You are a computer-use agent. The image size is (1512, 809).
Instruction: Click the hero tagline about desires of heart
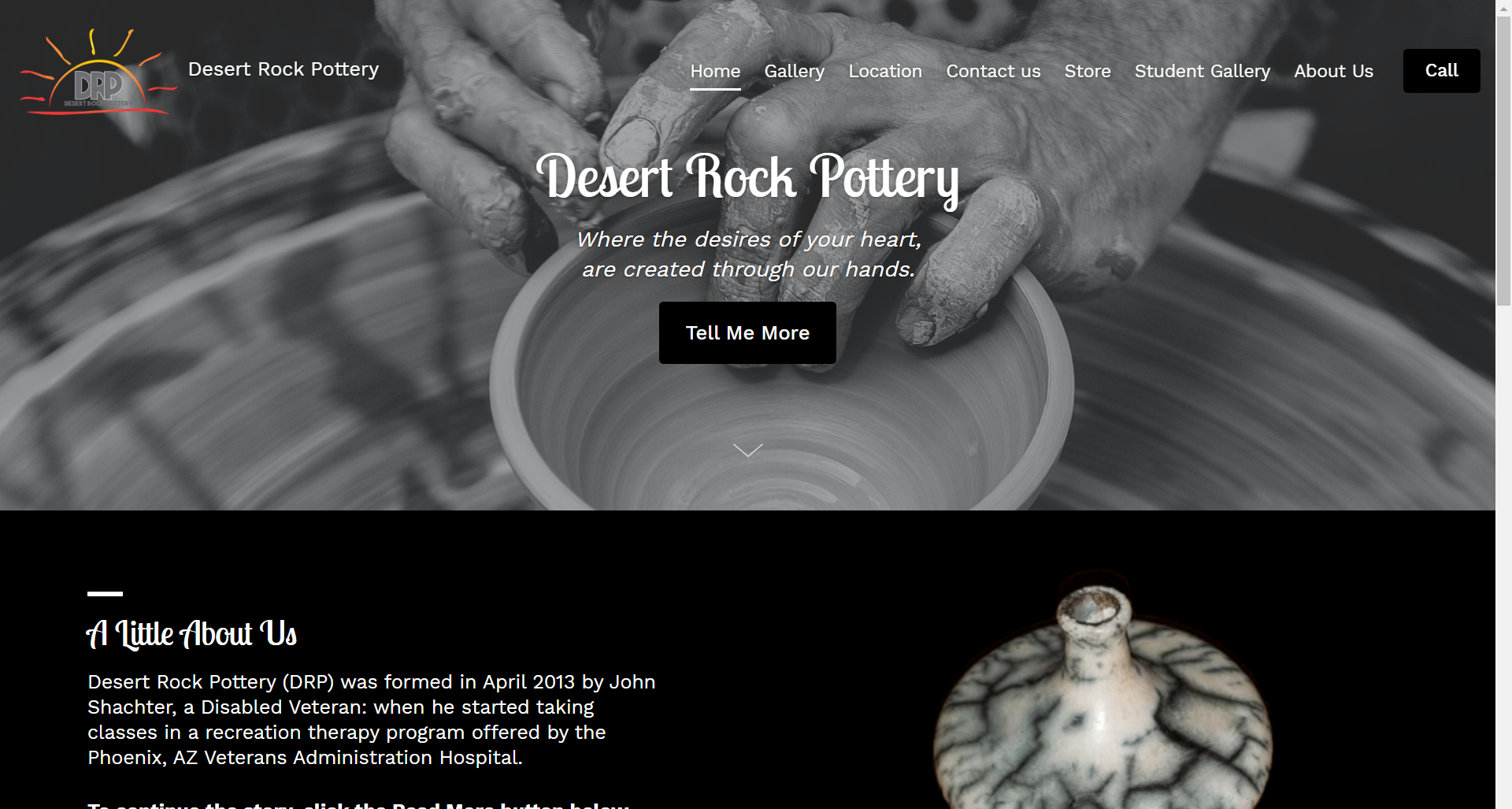[x=748, y=254]
